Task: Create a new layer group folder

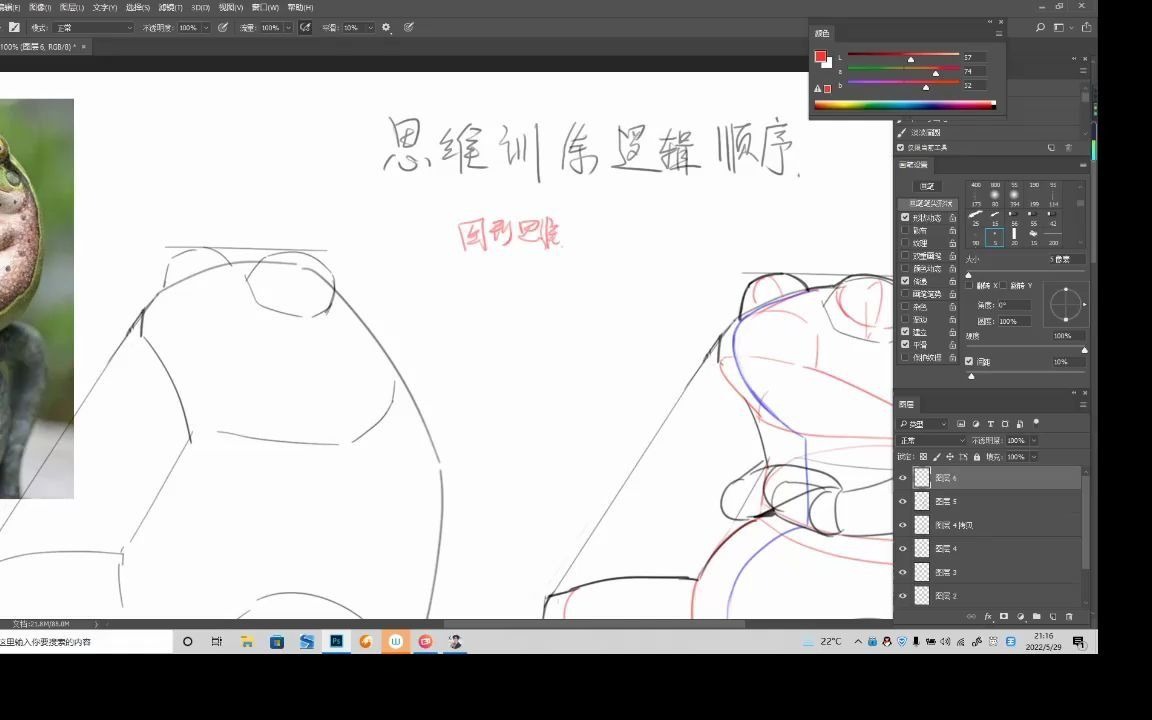Action: pyautogui.click(x=1036, y=616)
